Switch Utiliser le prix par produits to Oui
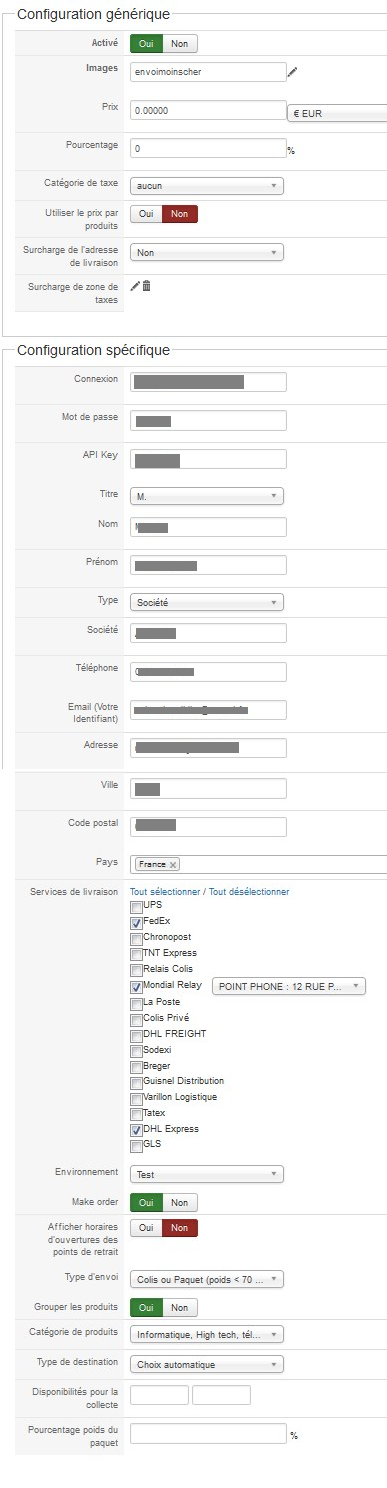This screenshot has width=387, height=1488. pyautogui.click(x=147, y=213)
